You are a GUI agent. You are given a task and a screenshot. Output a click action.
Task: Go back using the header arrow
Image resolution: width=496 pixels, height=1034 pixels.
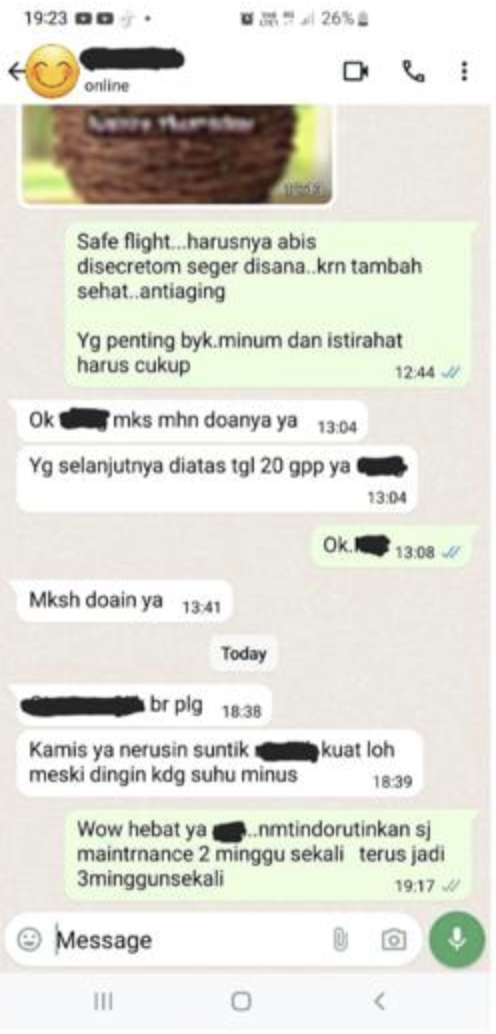point(16,71)
